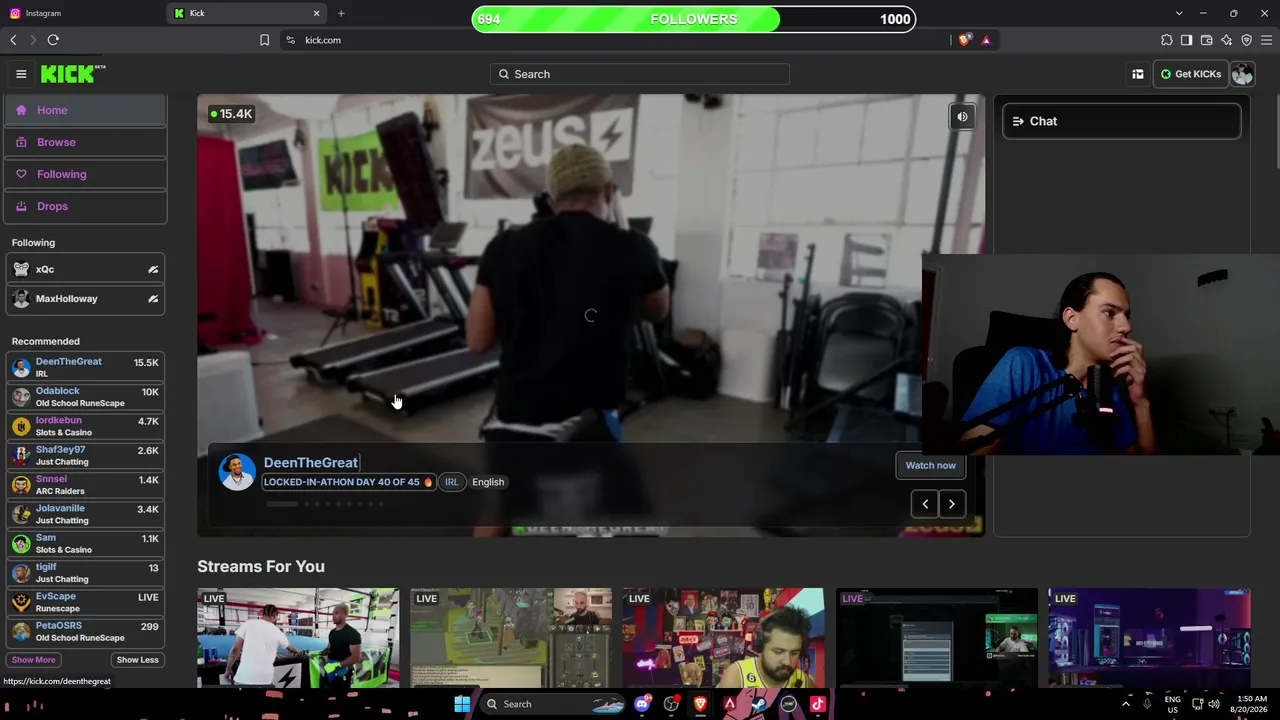Open Brave Leo AI icon
This screenshot has width=1280, height=720.
pyautogui.click(x=1226, y=40)
